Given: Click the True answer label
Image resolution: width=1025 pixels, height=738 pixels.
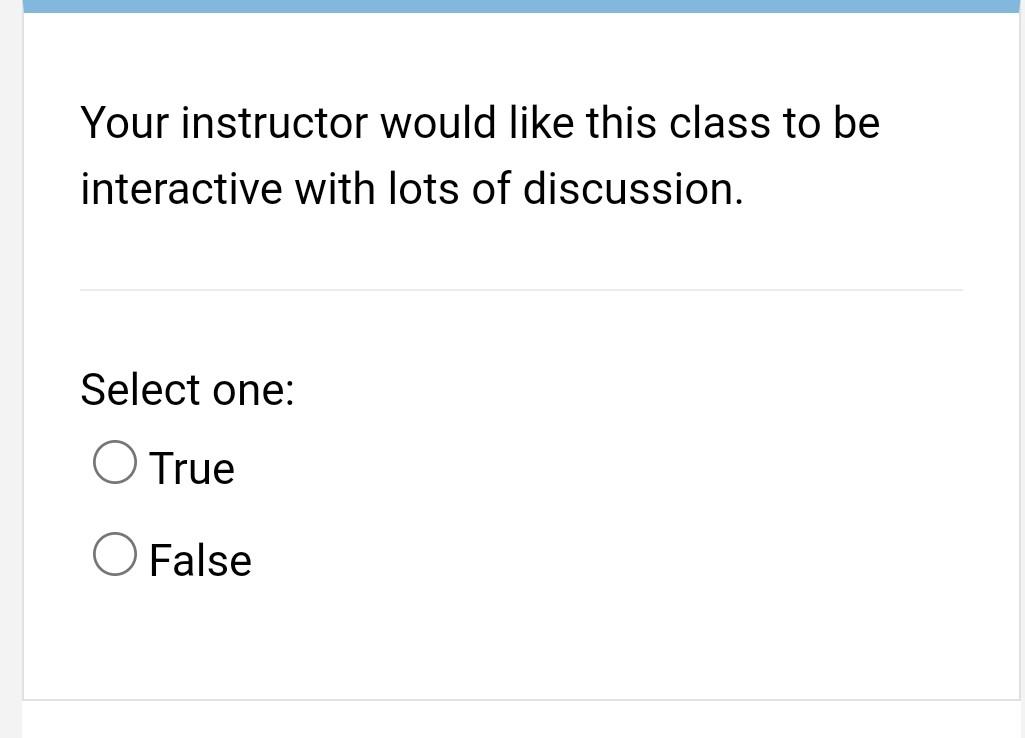Looking at the screenshot, I should (x=191, y=466).
